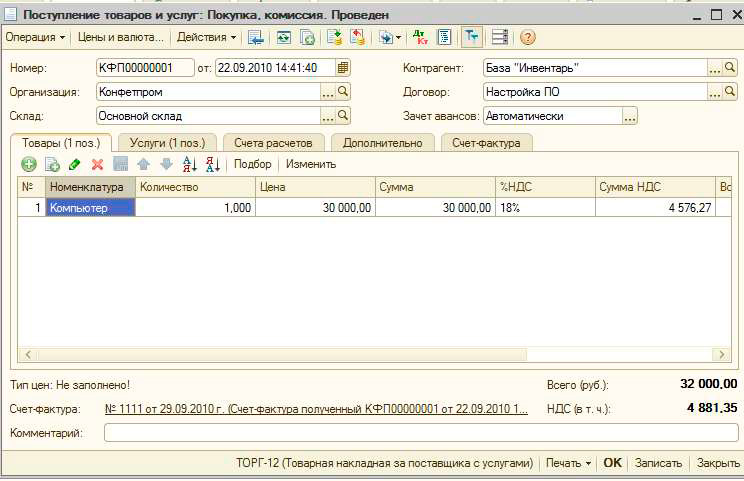The height and width of the screenshot is (481, 744).
Task: Click the Цена column header
Action: click(316, 187)
